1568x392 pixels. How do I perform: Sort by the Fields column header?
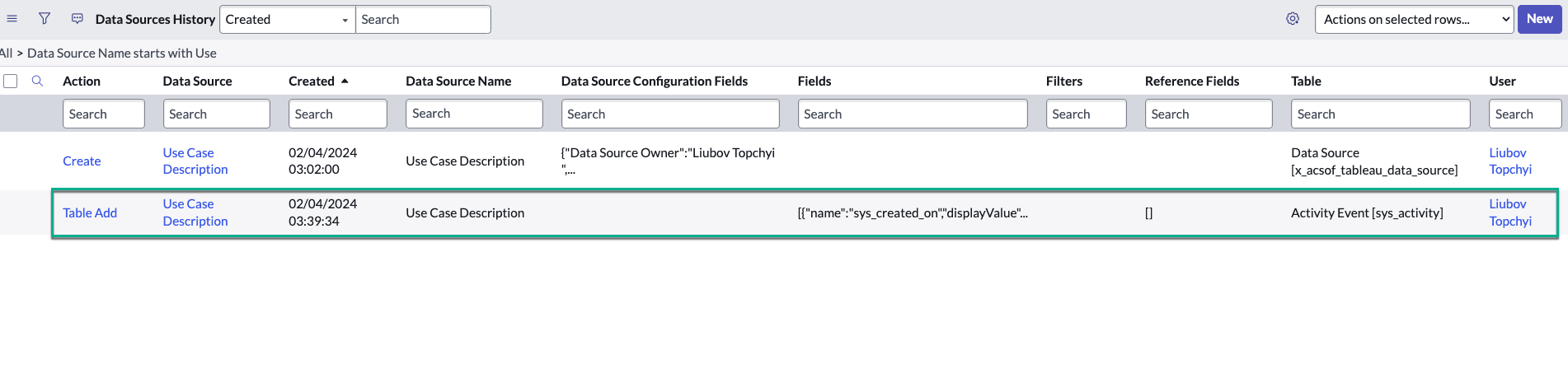tap(815, 81)
